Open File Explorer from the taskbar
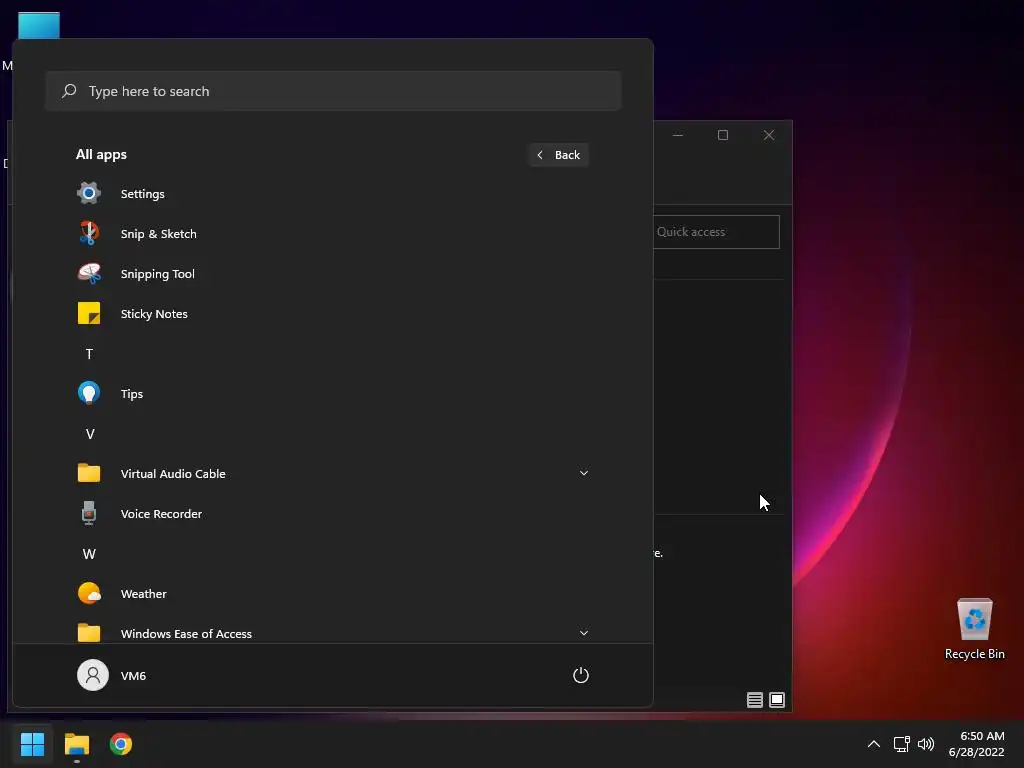The height and width of the screenshot is (768, 1024). pos(76,744)
